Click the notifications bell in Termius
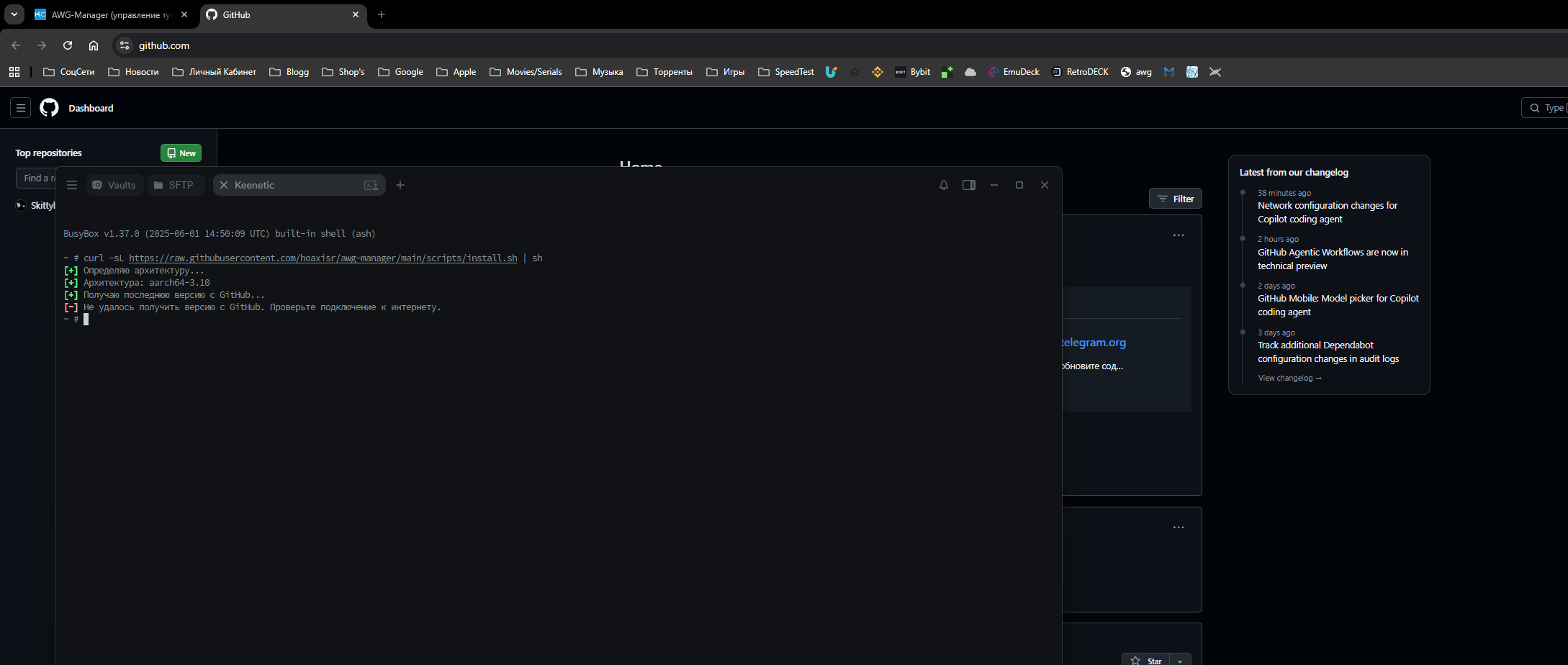The height and width of the screenshot is (665, 1568). point(943,185)
